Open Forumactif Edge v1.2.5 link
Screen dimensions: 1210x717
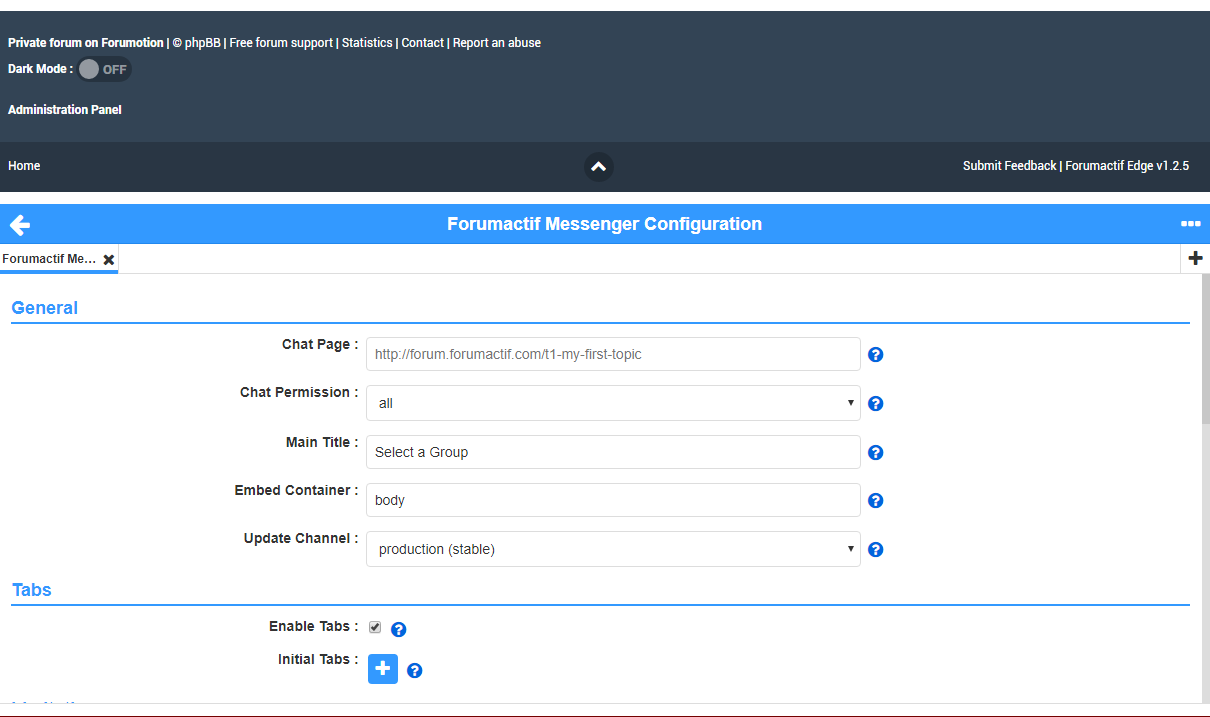[1127, 166]
